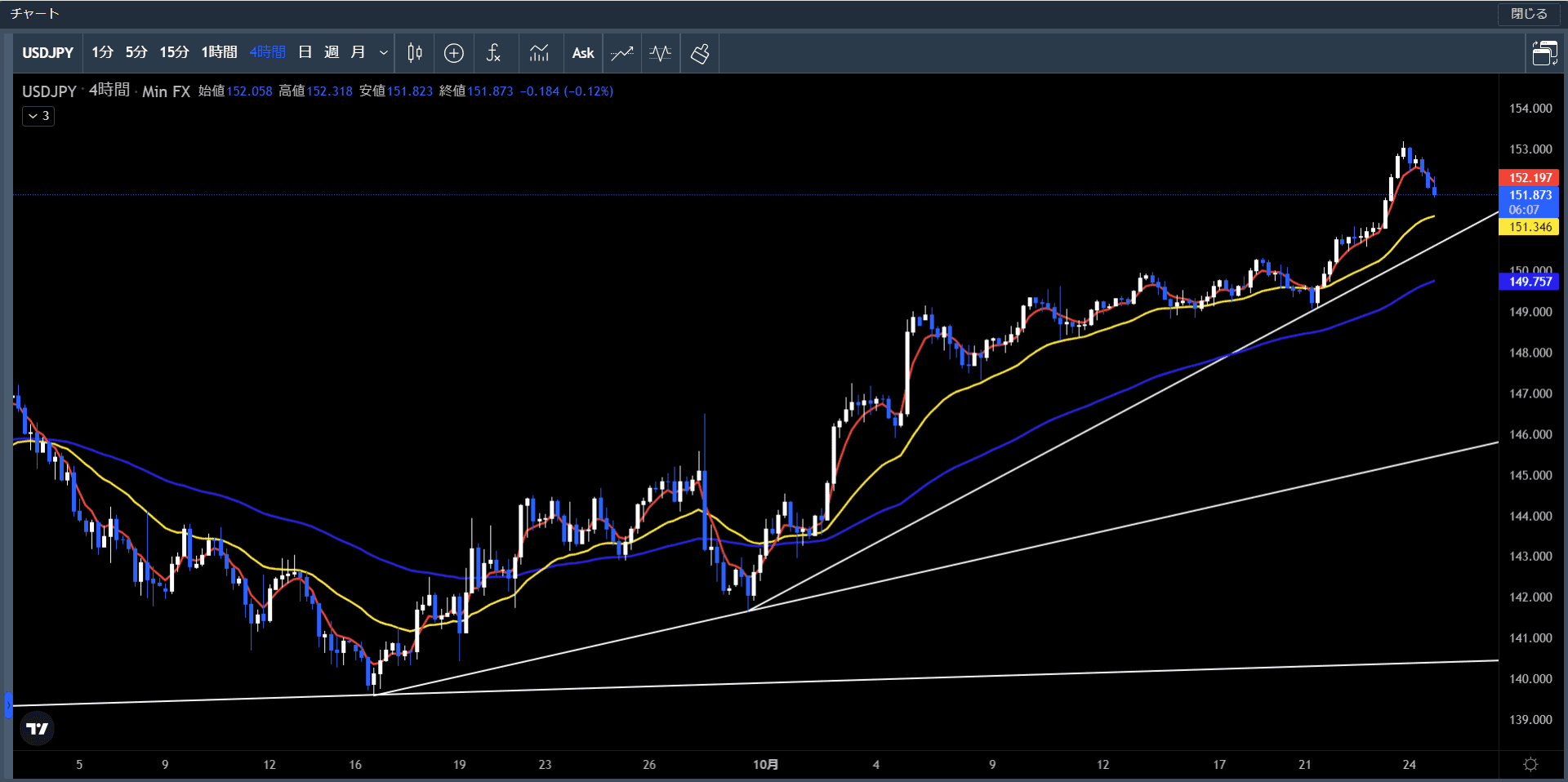
Task: Switch to the monthly 月 timeframe
Action: (358, 52)
